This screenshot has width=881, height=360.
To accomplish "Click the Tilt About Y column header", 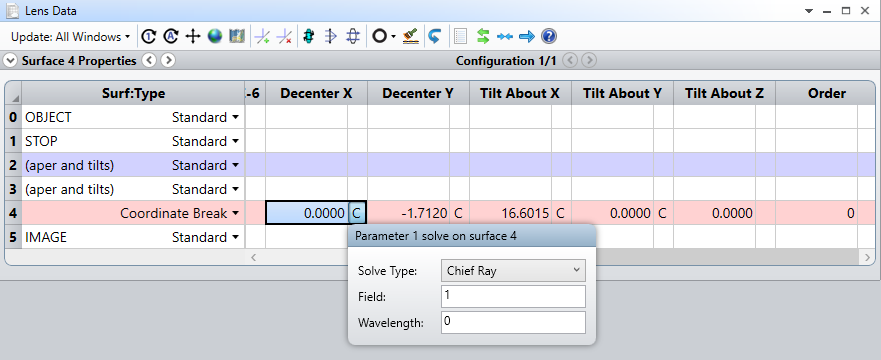I will [x=623, y=93].
